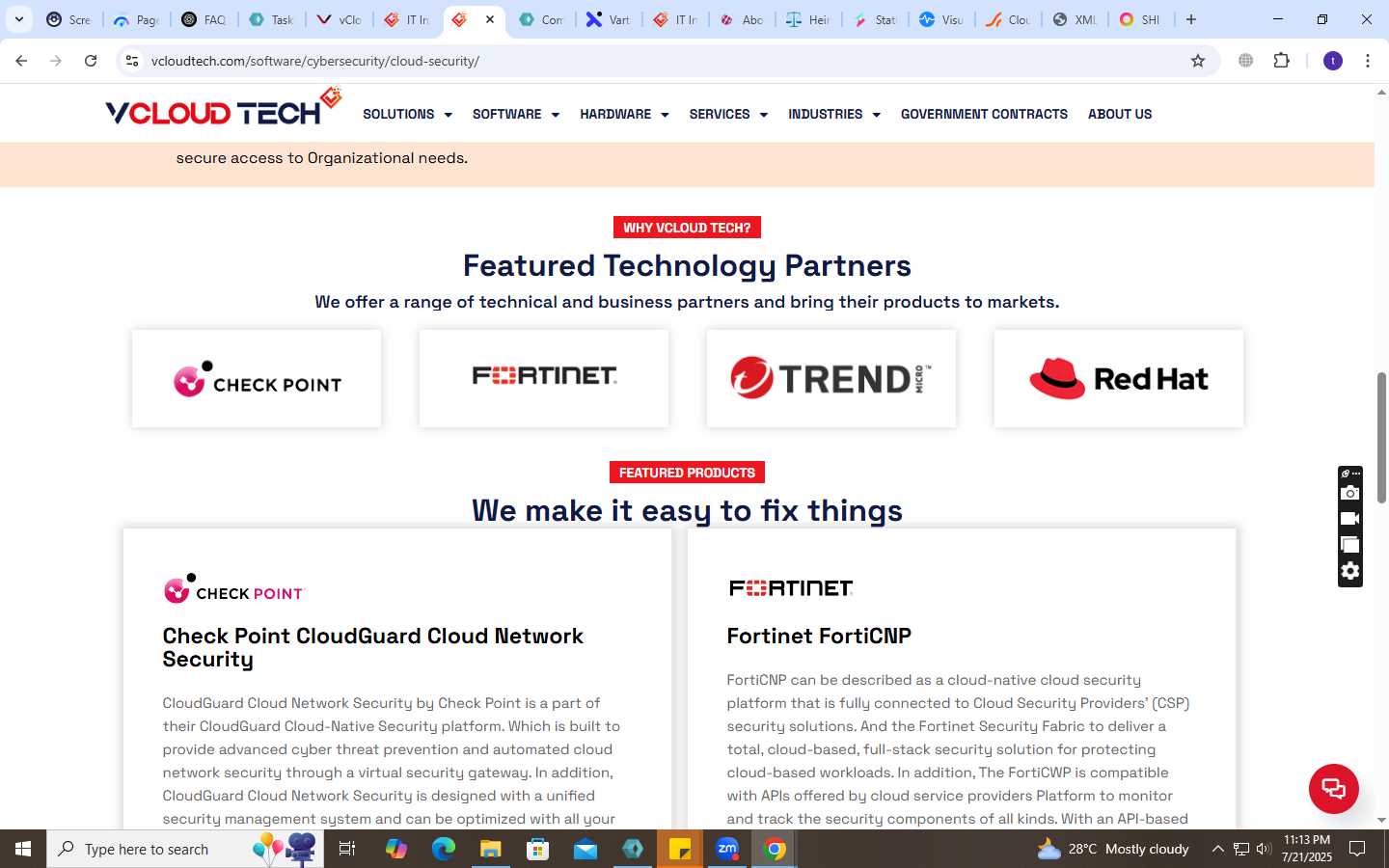Click the Check Point logo in product card
This screenshot has height=868, width=1389.
coord(234,588)
